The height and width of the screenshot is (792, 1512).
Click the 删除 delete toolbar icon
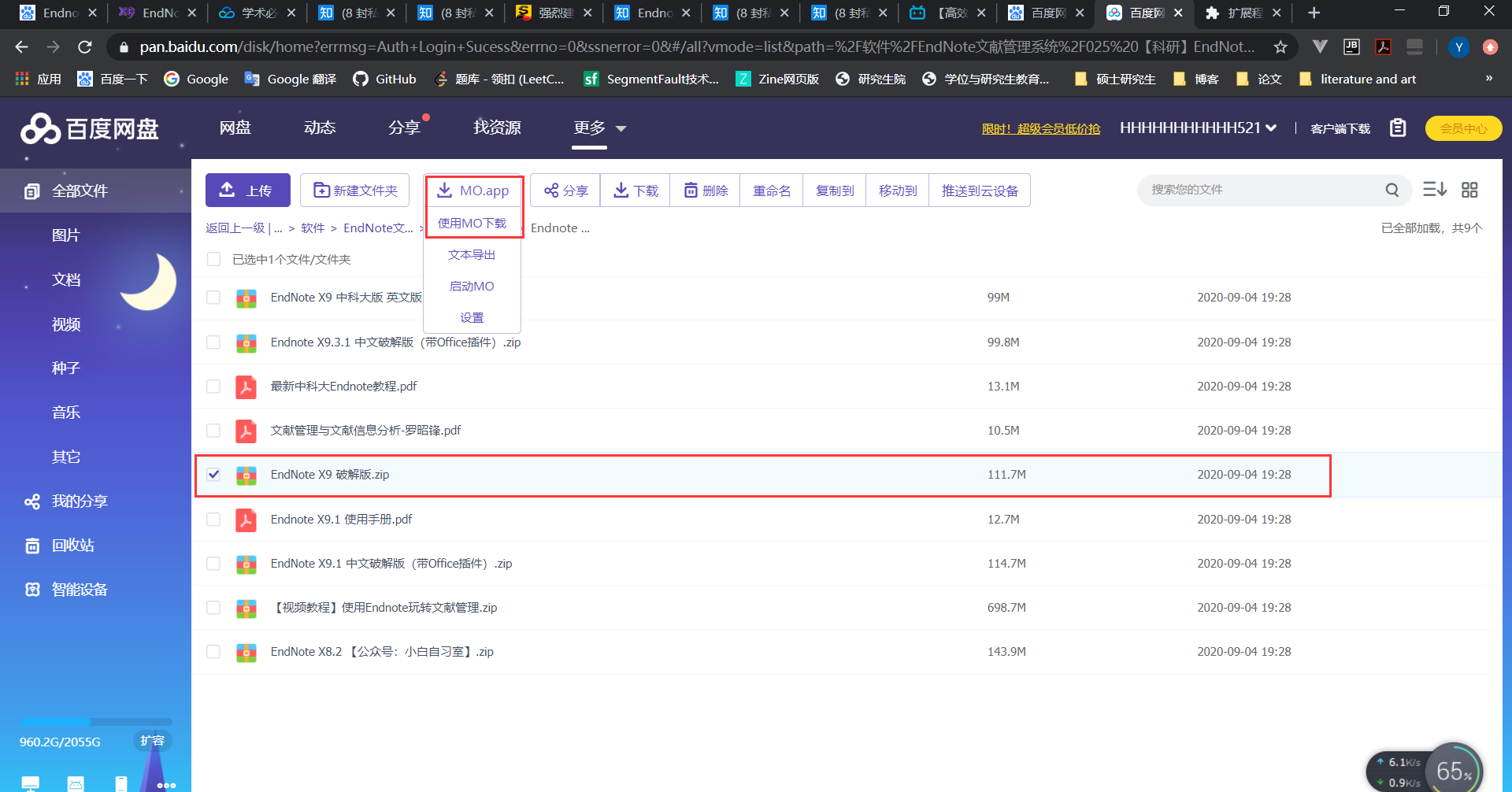tap(705, 190)
